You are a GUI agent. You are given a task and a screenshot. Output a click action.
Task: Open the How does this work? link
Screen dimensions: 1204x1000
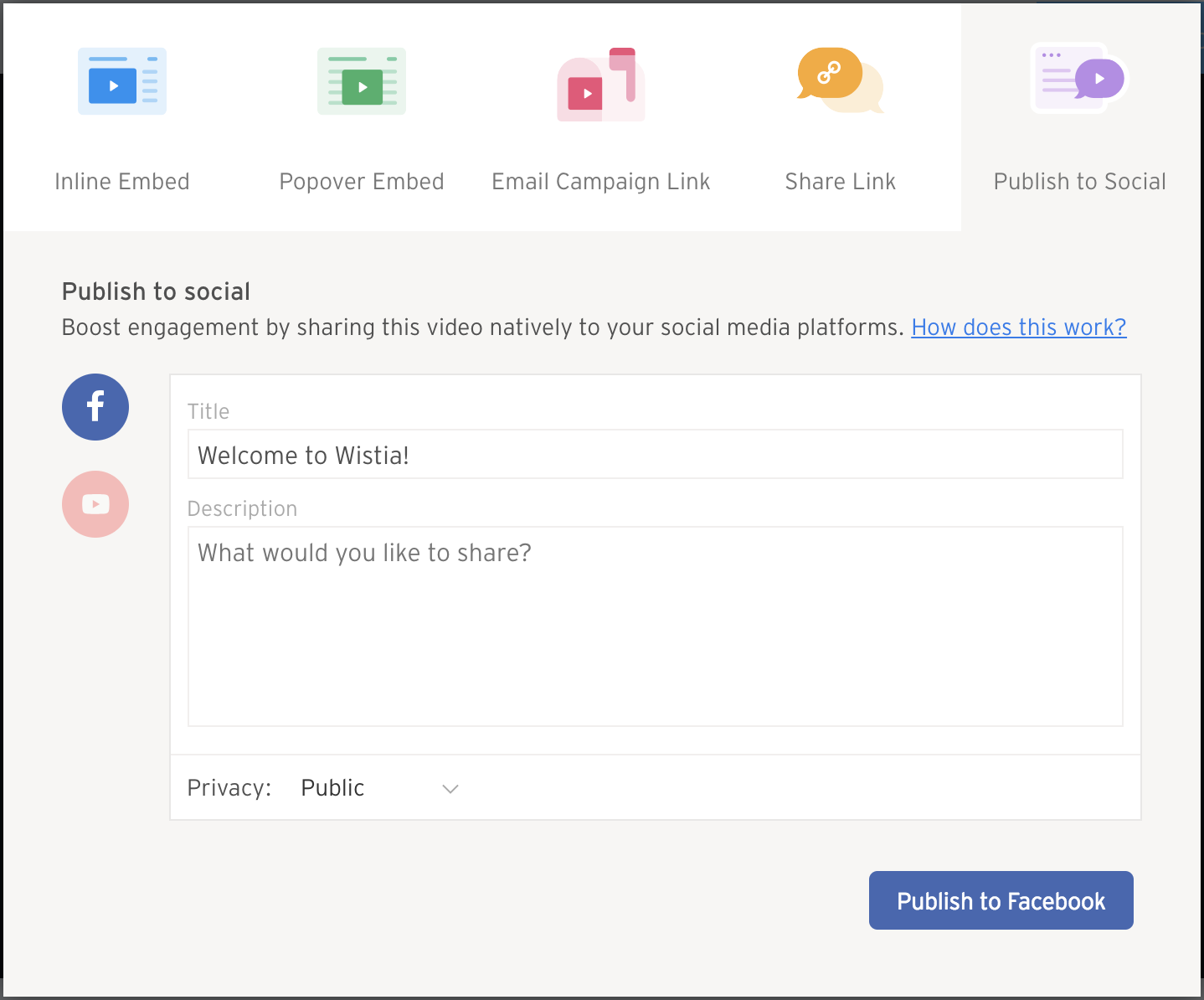click(1019, 327)
